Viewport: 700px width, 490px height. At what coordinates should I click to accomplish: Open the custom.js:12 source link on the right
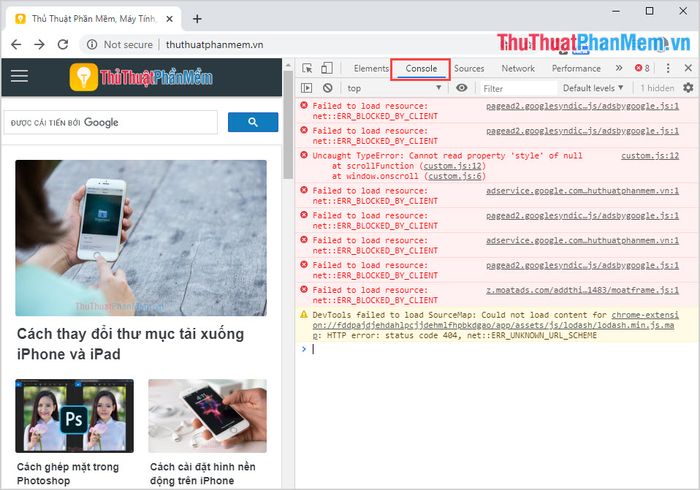pyautogui.click(x=650, y=155)
